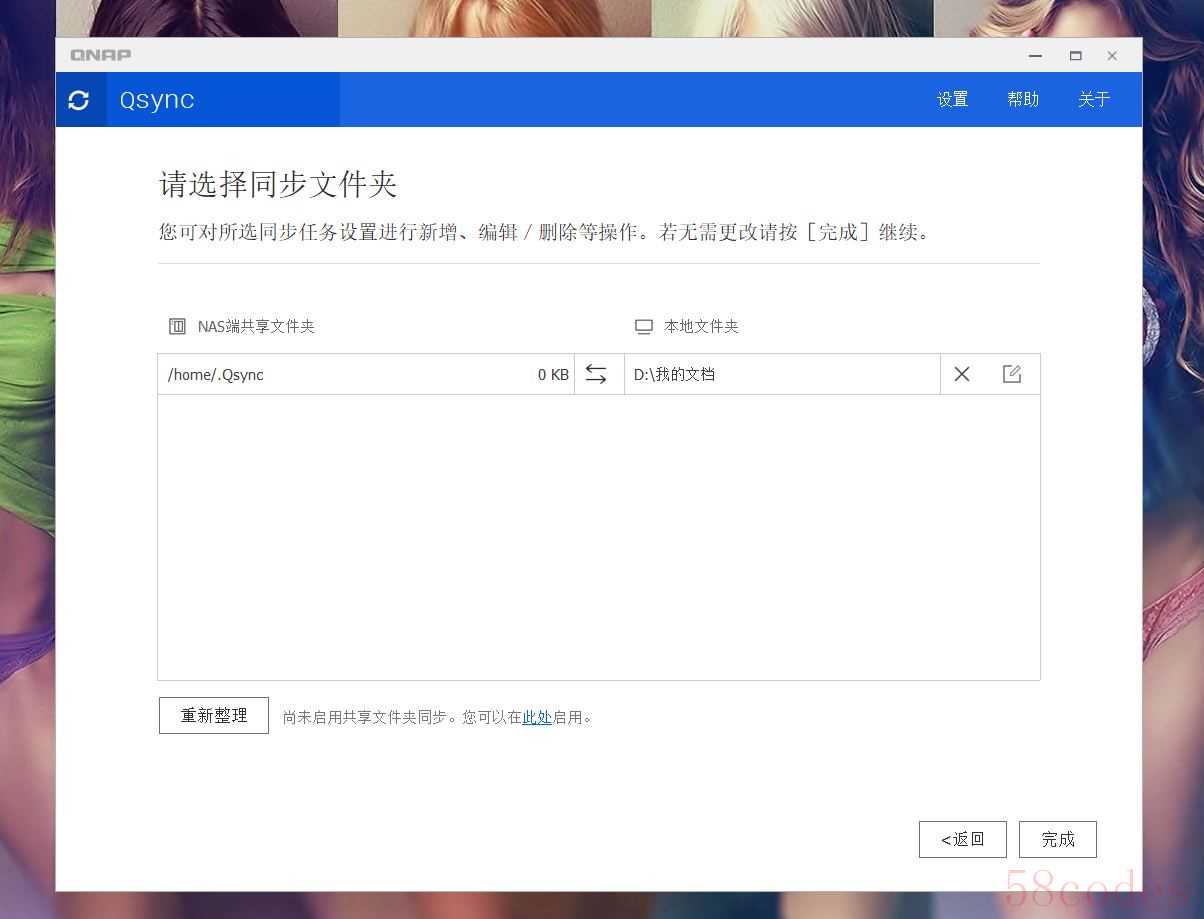The width and height of the screenshot is (1204, 919).
Task: Open the 关于 menu item
Action: click(x=1094, y=100)
